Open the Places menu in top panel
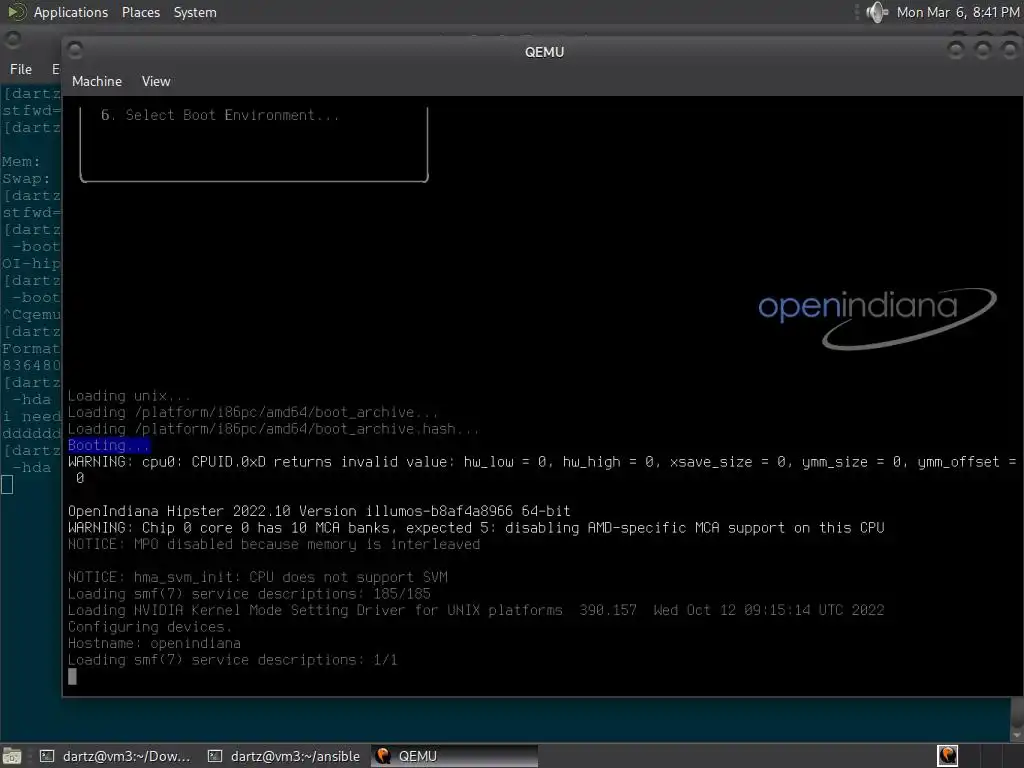This screenshot has height=768, width=1024. point(140,12)
